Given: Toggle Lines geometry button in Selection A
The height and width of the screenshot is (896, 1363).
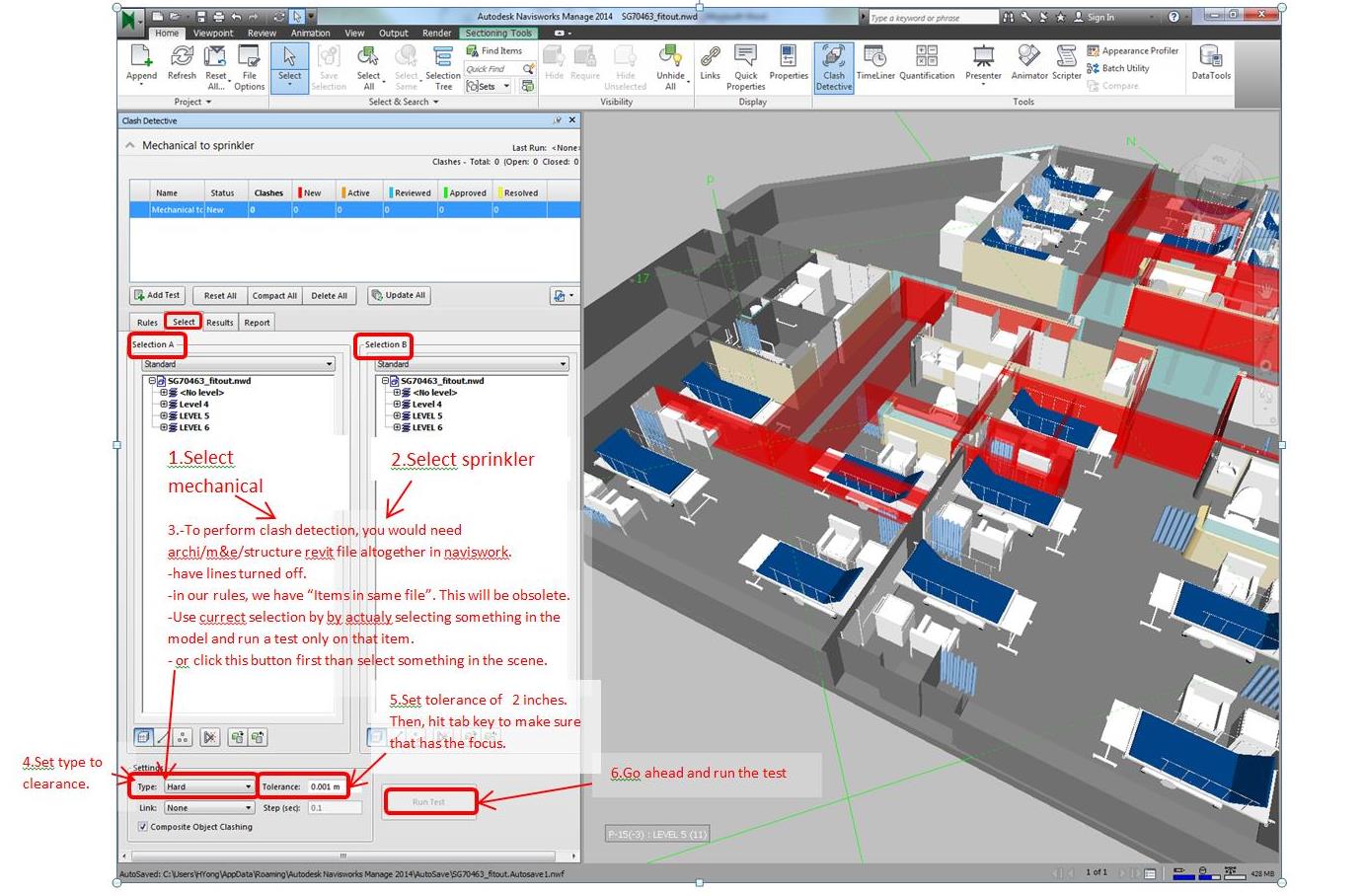Looking at the screenshot, I should [x=163, y=737].
